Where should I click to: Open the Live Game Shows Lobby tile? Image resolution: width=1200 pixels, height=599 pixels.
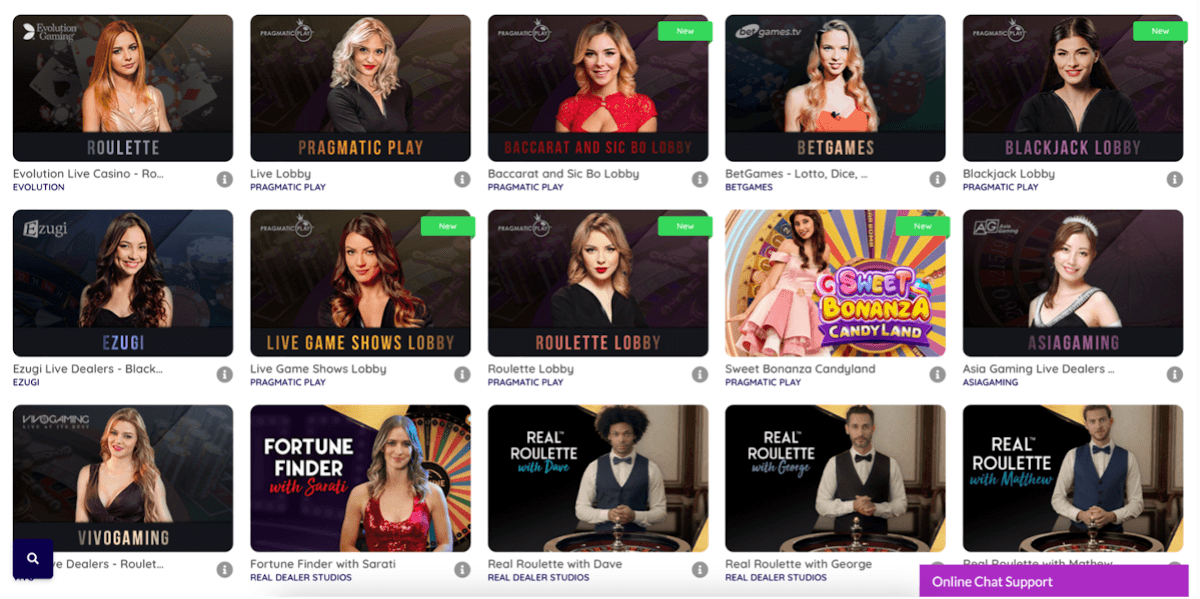click(360, 283)
